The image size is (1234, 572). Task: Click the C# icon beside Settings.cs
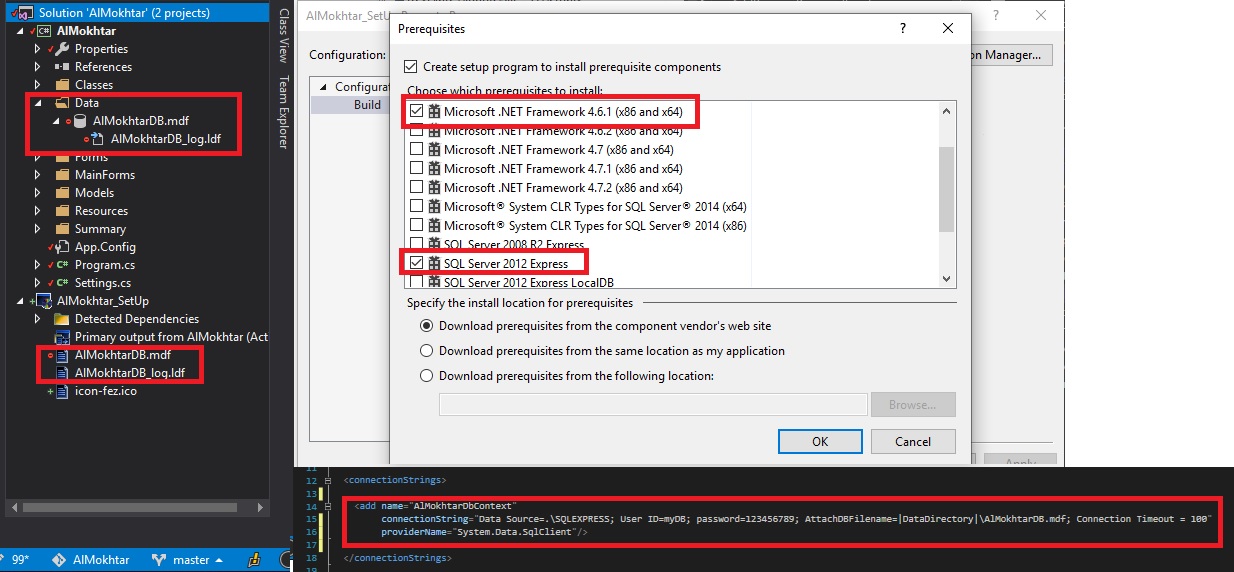[62, 283]
